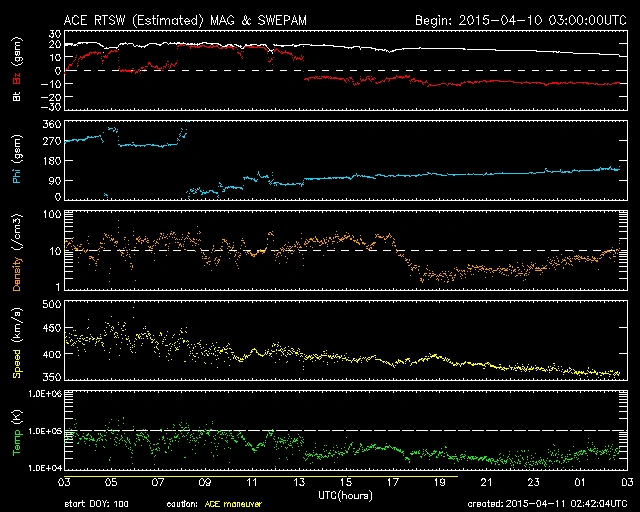This screenshot has height=512, width=640.
Task: Click the '09' hour tick label
Action: click(205, 482)
